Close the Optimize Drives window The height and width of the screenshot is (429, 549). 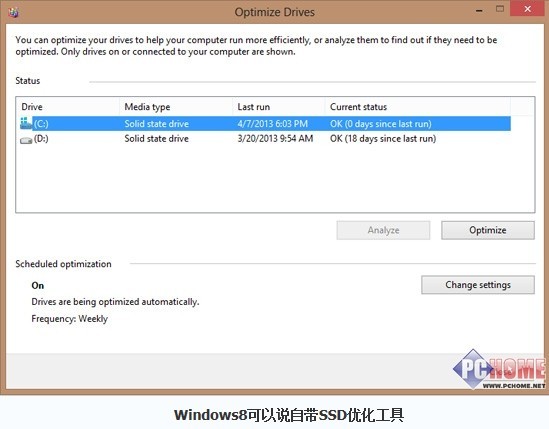527,9
